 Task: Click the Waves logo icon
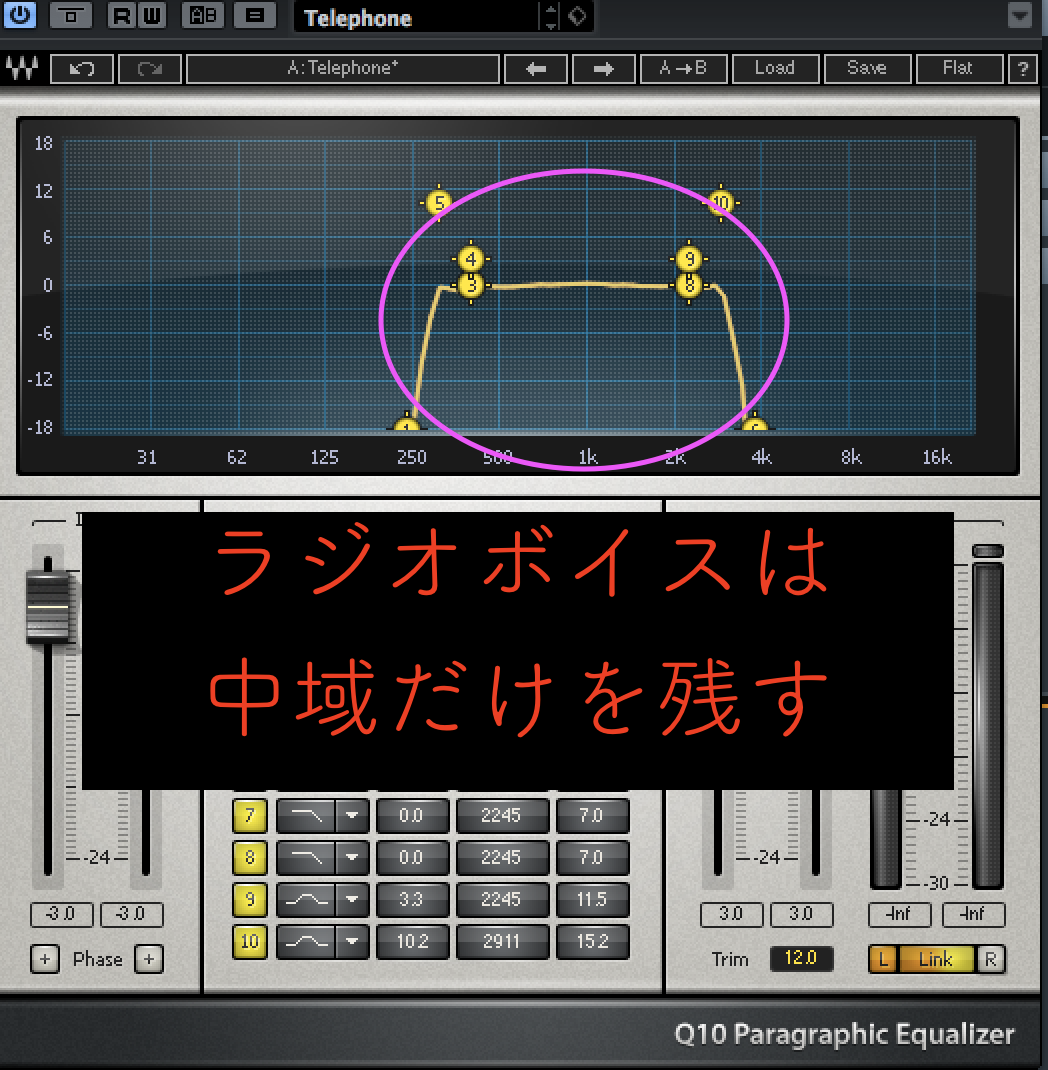coord(22,68)
